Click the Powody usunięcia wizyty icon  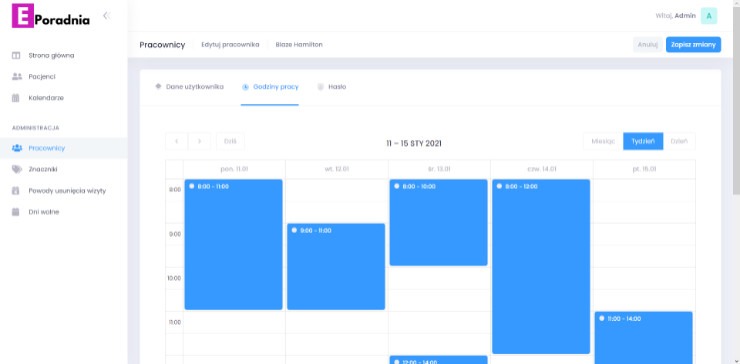tap(16, 191)
